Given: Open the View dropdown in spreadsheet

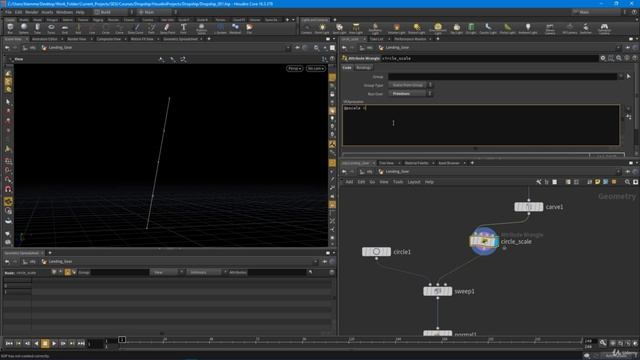Looking at the screenshot, I should (167, 272).
